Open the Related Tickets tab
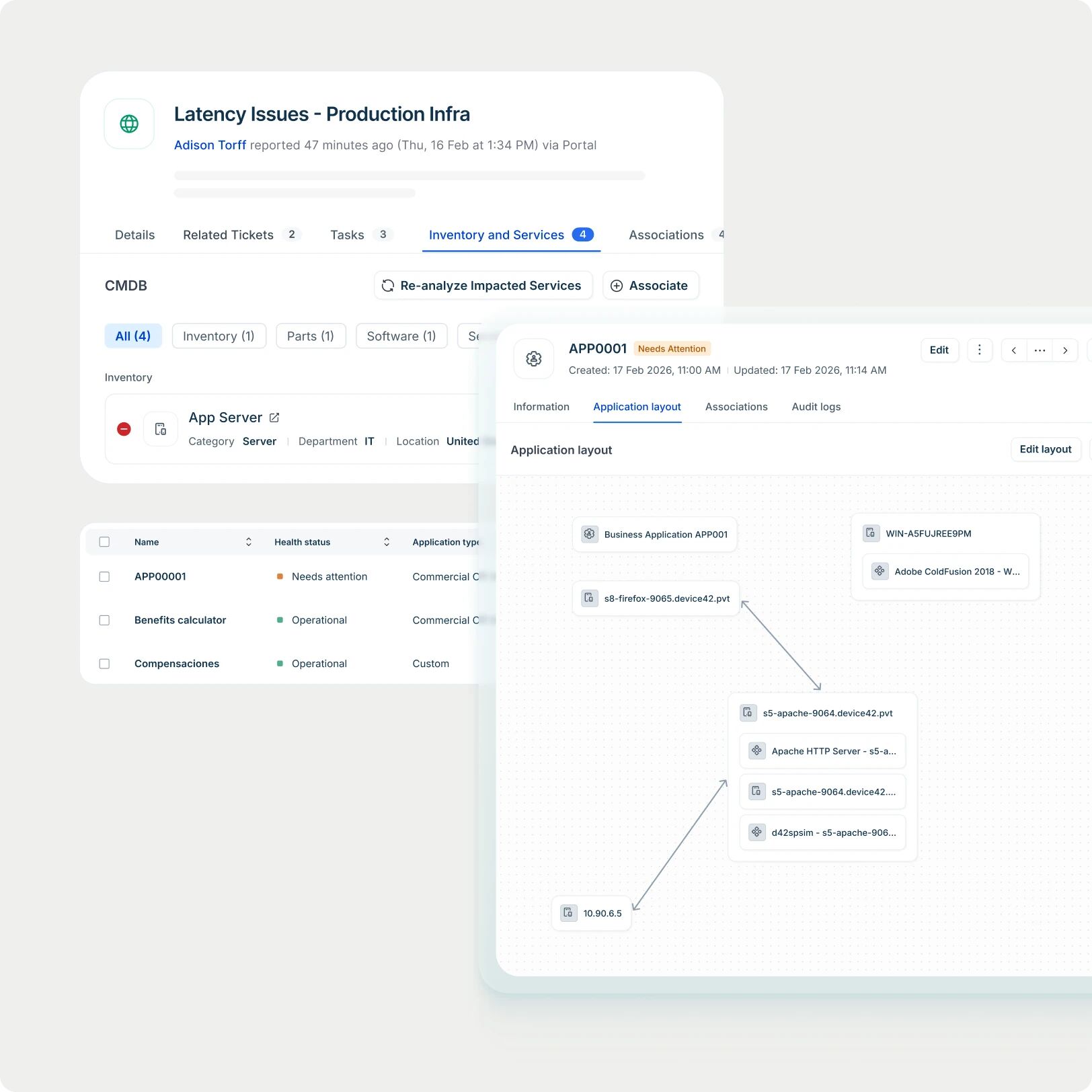 (x=241, y=235)
